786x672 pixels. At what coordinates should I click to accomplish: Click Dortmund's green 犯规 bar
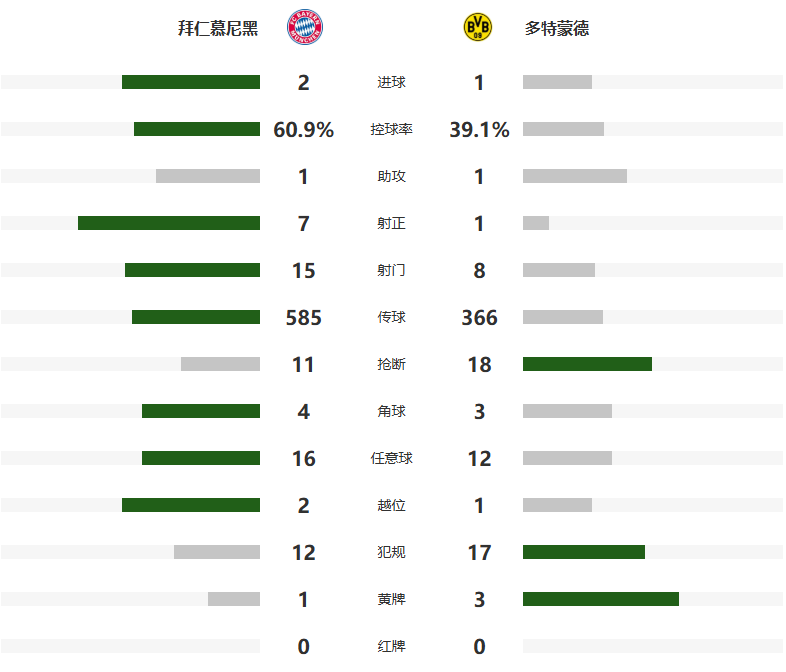click(x=583, y=552)
